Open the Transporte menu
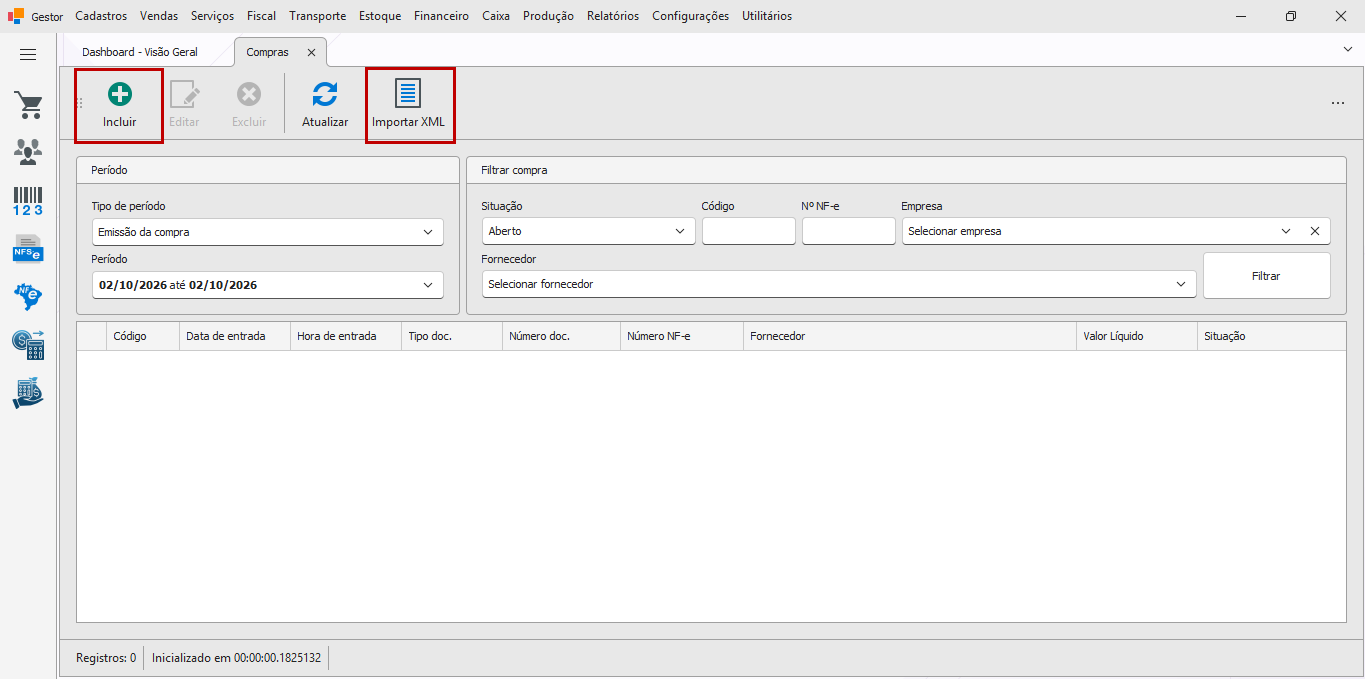This screenshot has width=1365, height=679. pyautogui.click(x=318, y=16)
